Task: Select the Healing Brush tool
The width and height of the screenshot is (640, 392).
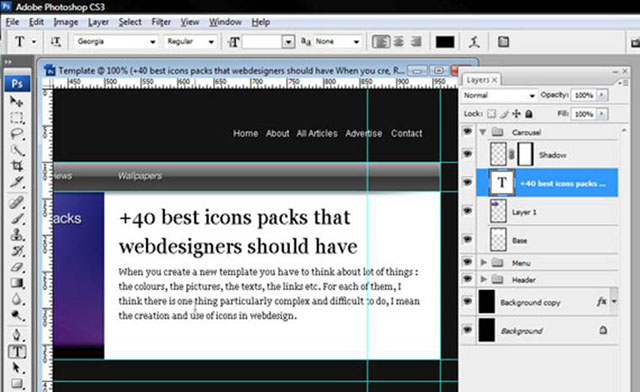Action: [x=16, y=202]
